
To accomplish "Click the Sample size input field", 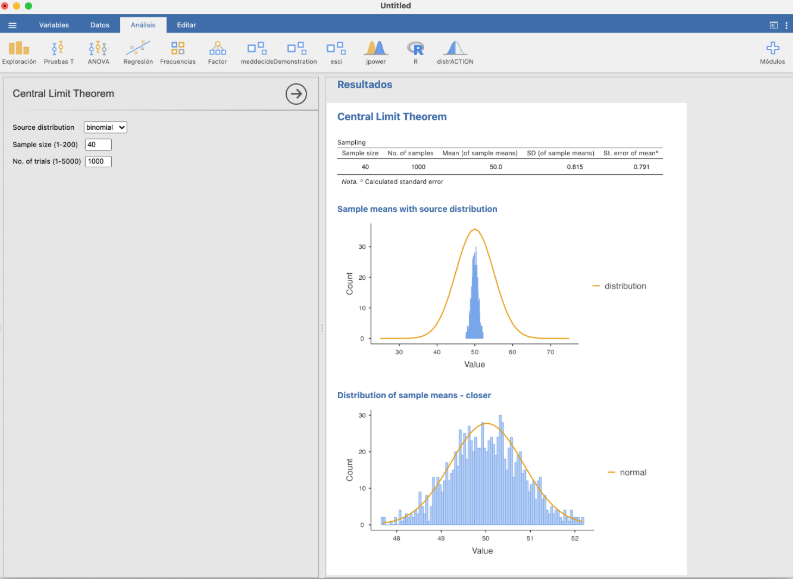I will 98,145.
